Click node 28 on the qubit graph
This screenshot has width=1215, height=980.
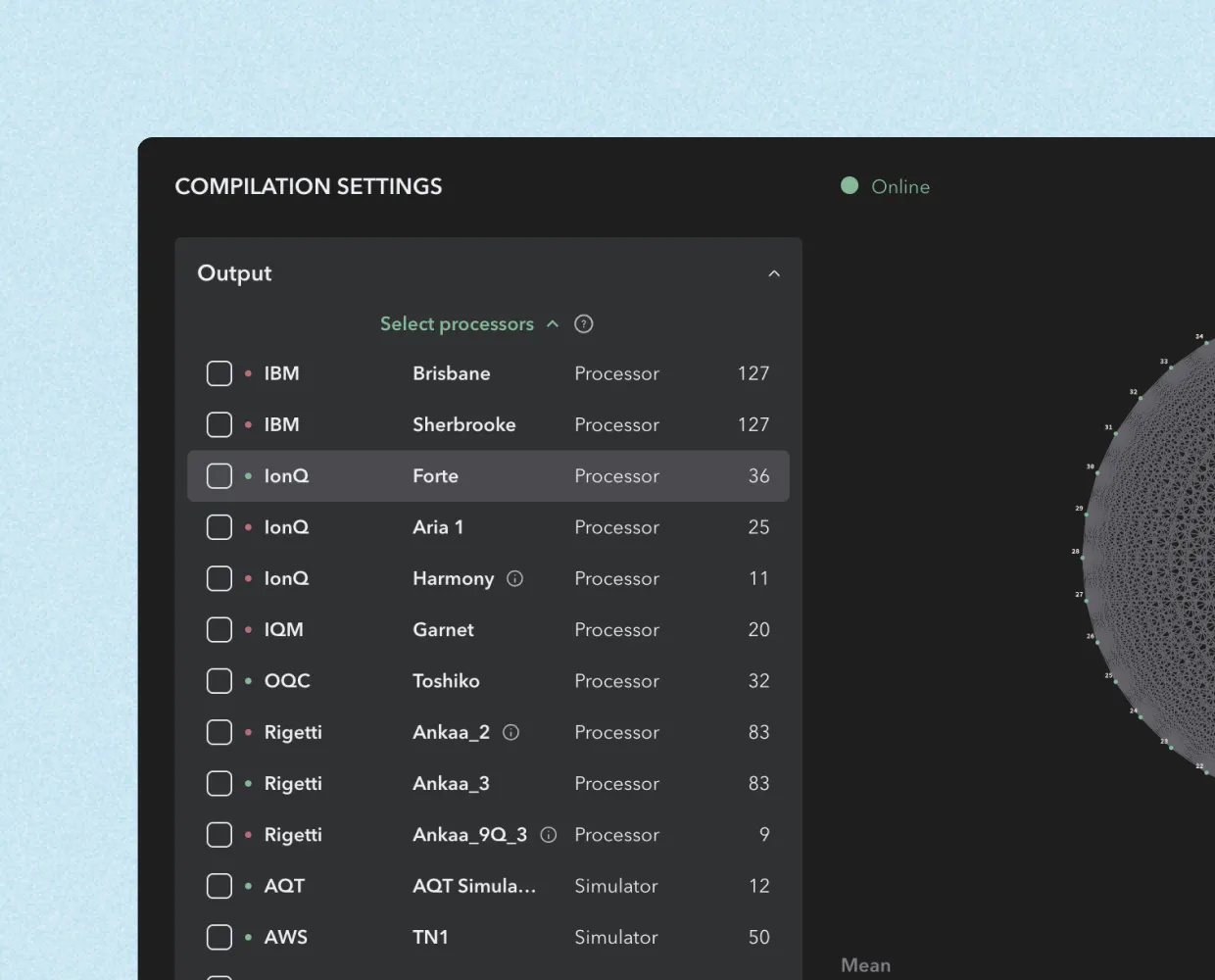point(1083,557)
